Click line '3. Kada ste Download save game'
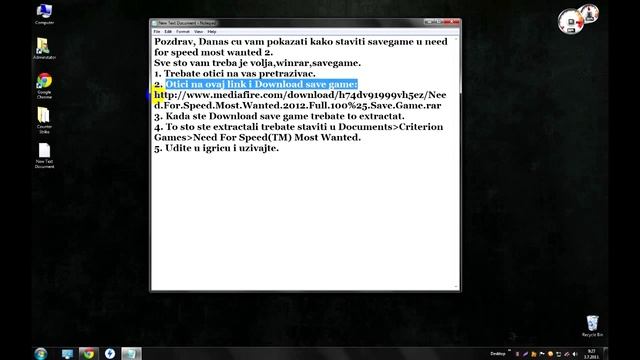The height and width of the screenshot is (360, 640). point(279,116)
